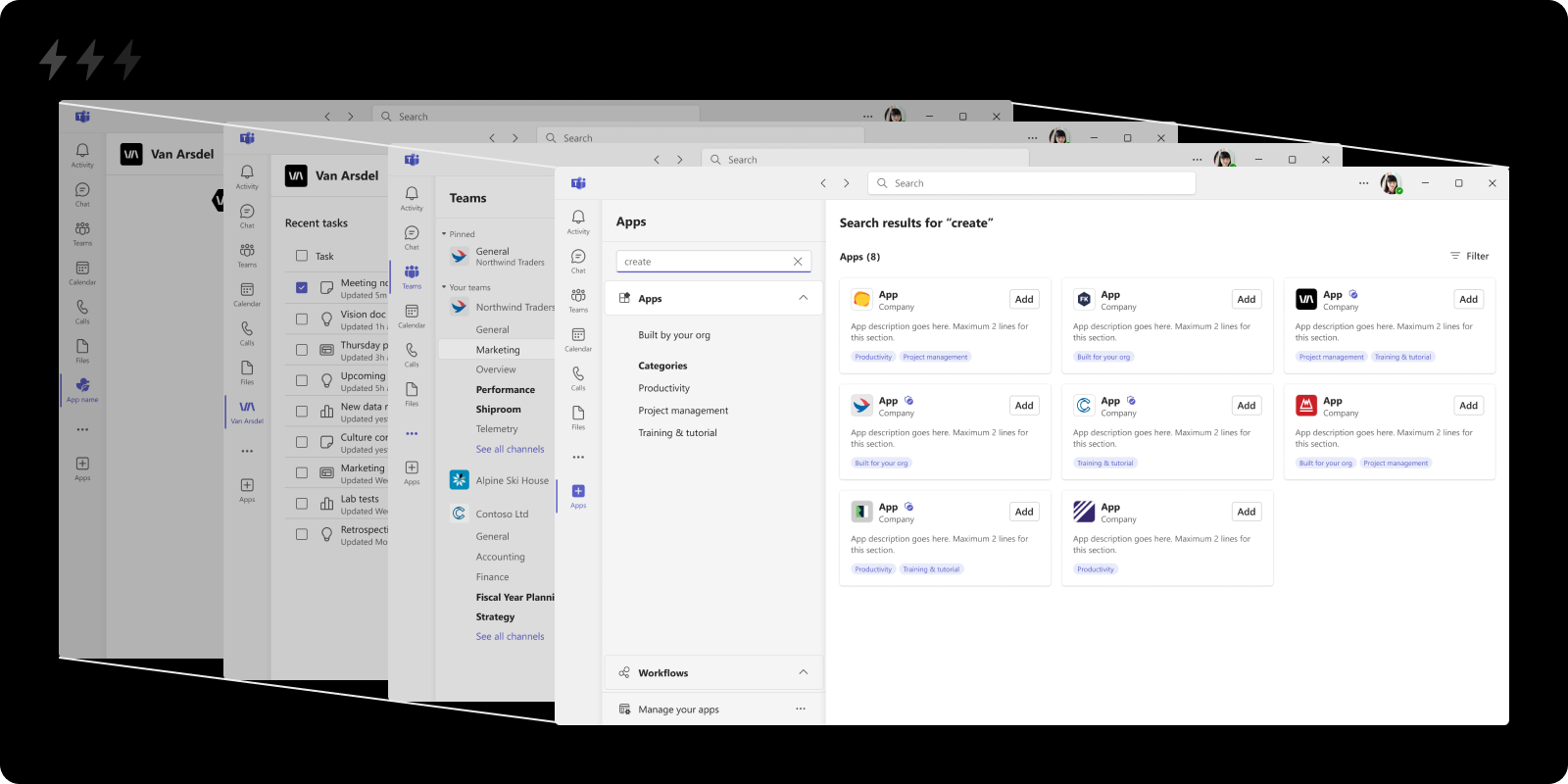1568x784 pixels.
Task: Open Apps icon in the rearmost window rail
Action: tap(82, 468)
